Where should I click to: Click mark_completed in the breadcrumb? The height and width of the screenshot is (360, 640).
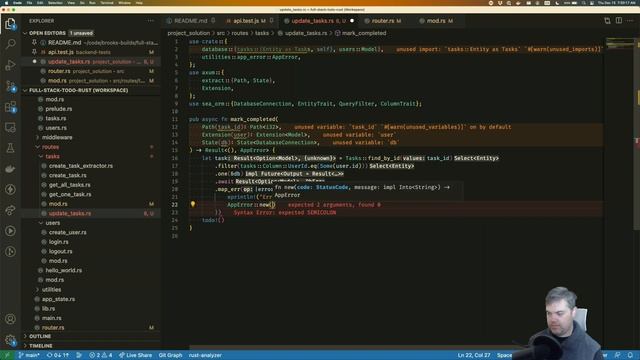pos(364,33)
